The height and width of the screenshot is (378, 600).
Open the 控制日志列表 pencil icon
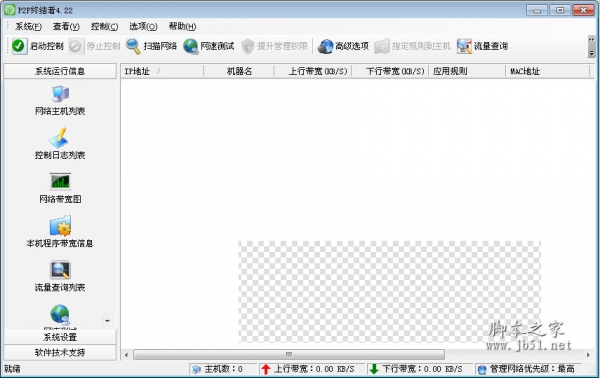(x=59, y=138)
